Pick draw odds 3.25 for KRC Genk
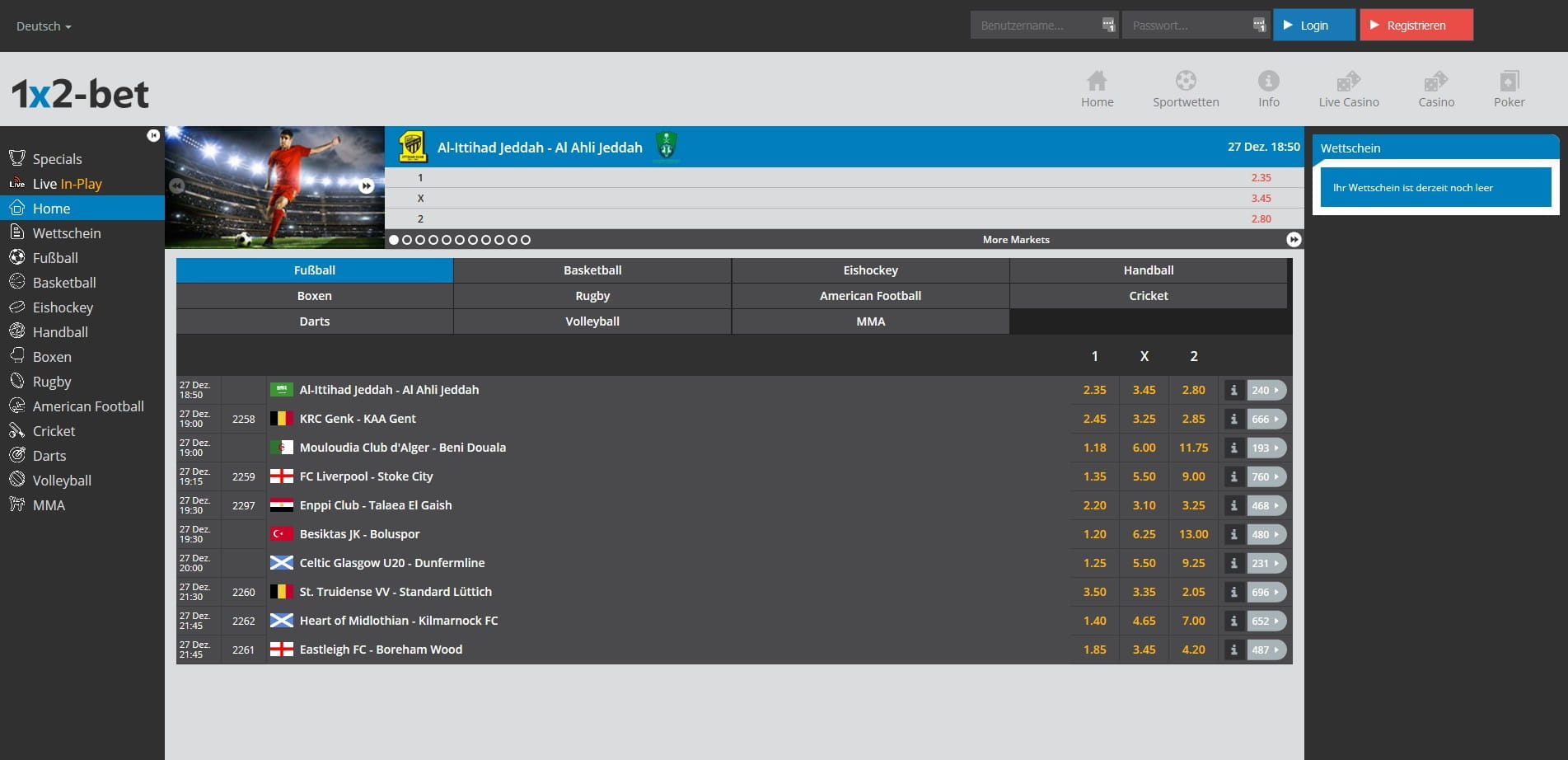The width and height of the screenshot is (1568, 760). [1144, 419]
